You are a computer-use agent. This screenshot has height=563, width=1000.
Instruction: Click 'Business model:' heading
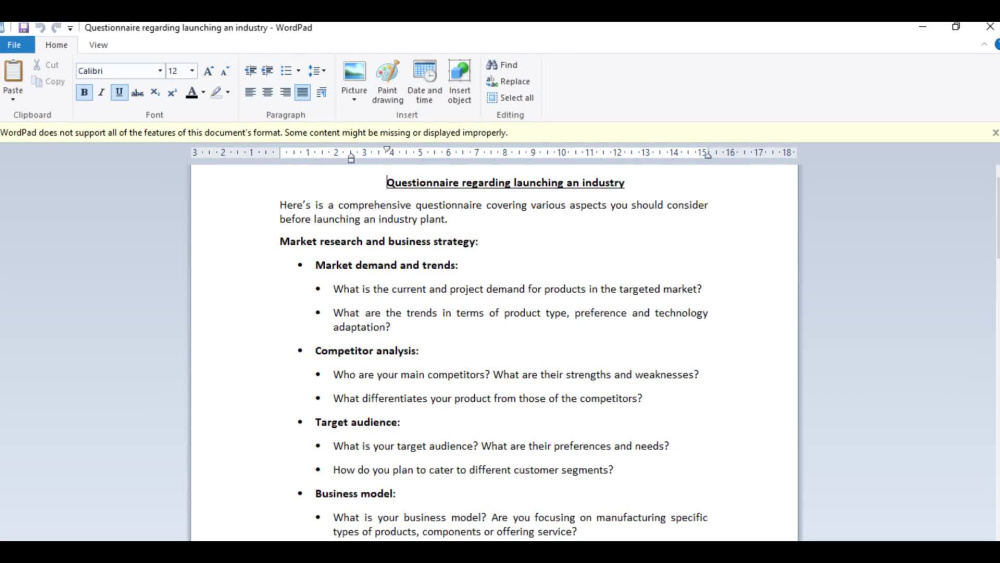tap(355, 494)
